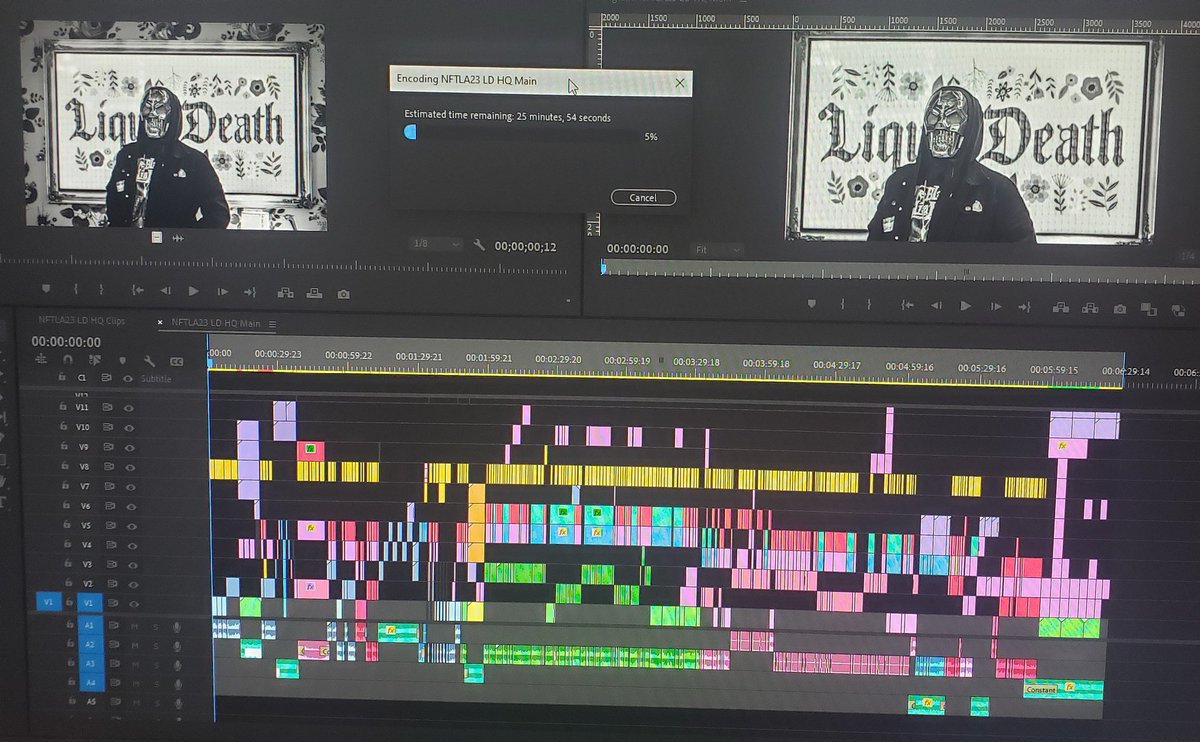Image resolution: width=1200 pixels, height=742 pixels.
Task: Open Program zoom level Fit dropdown
Action: pyautogui.click(x=718, y=249)
